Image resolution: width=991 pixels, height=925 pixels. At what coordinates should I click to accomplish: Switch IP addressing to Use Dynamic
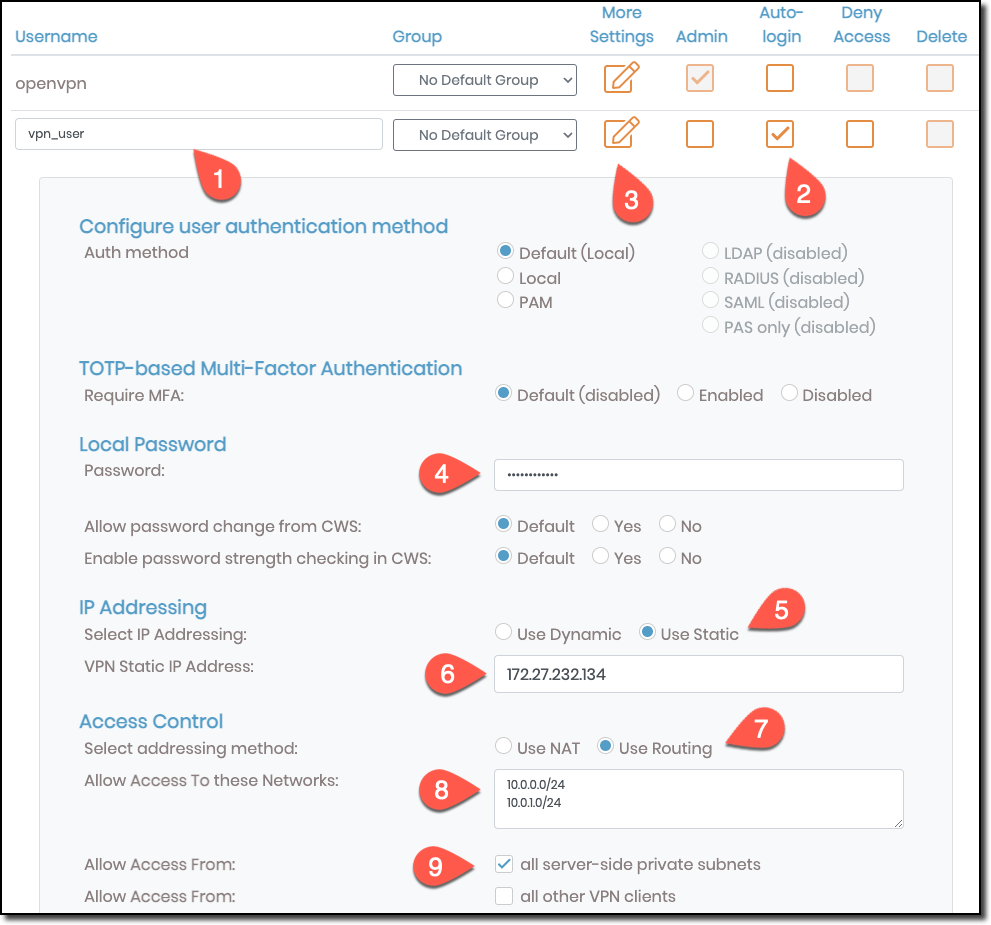coord(502,631)
